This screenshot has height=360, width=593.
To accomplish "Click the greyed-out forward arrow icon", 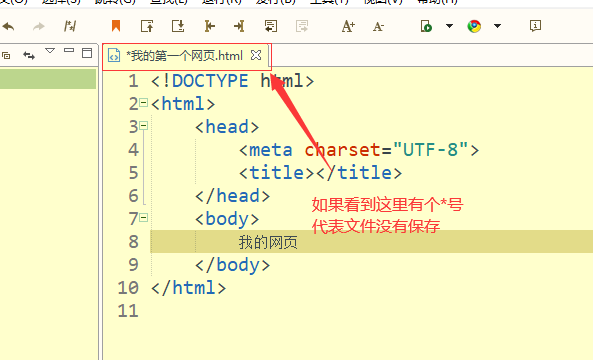I will pyautogui.click(x=39, y=26).
